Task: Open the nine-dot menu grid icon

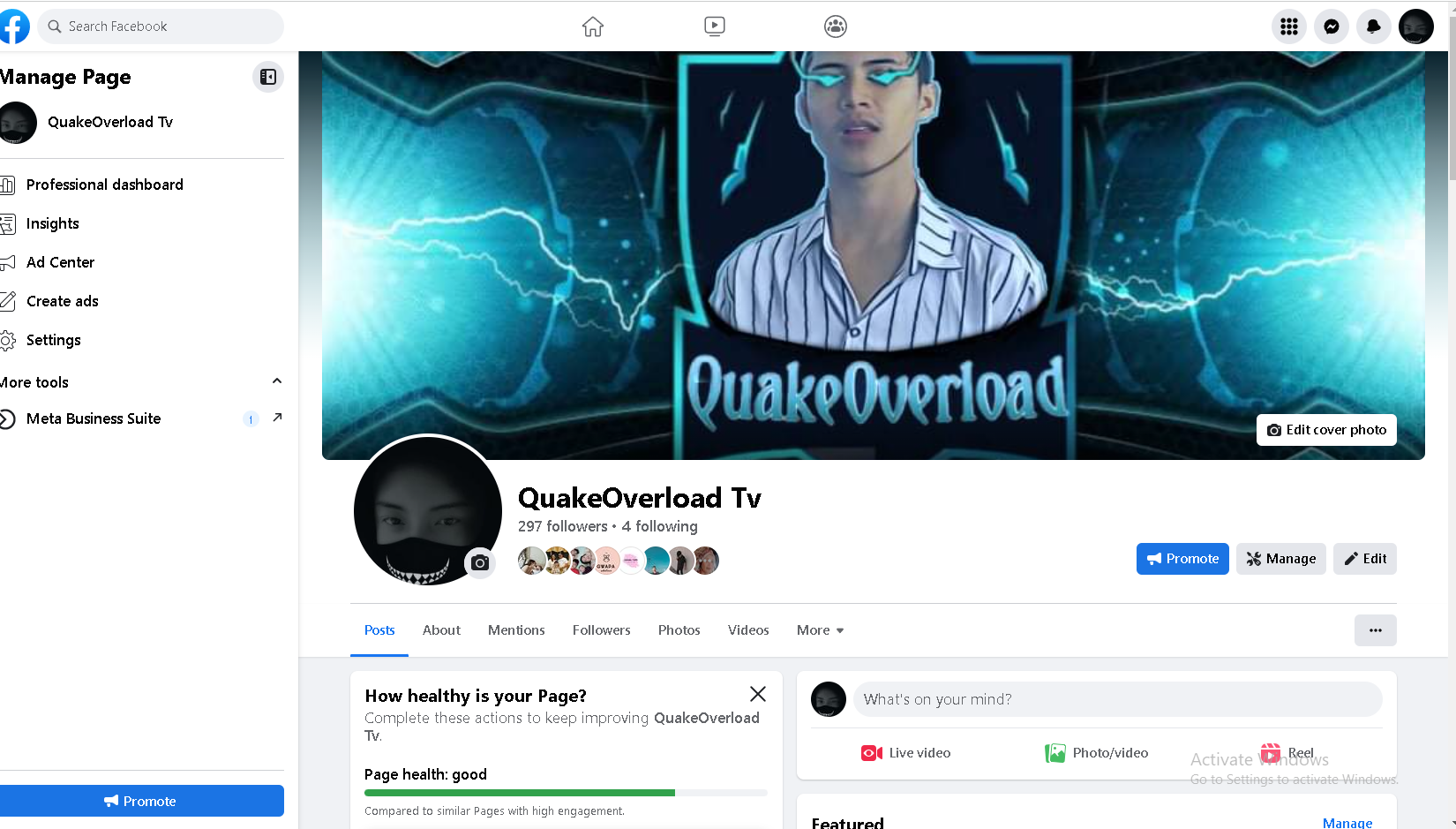Action: 1289,26
